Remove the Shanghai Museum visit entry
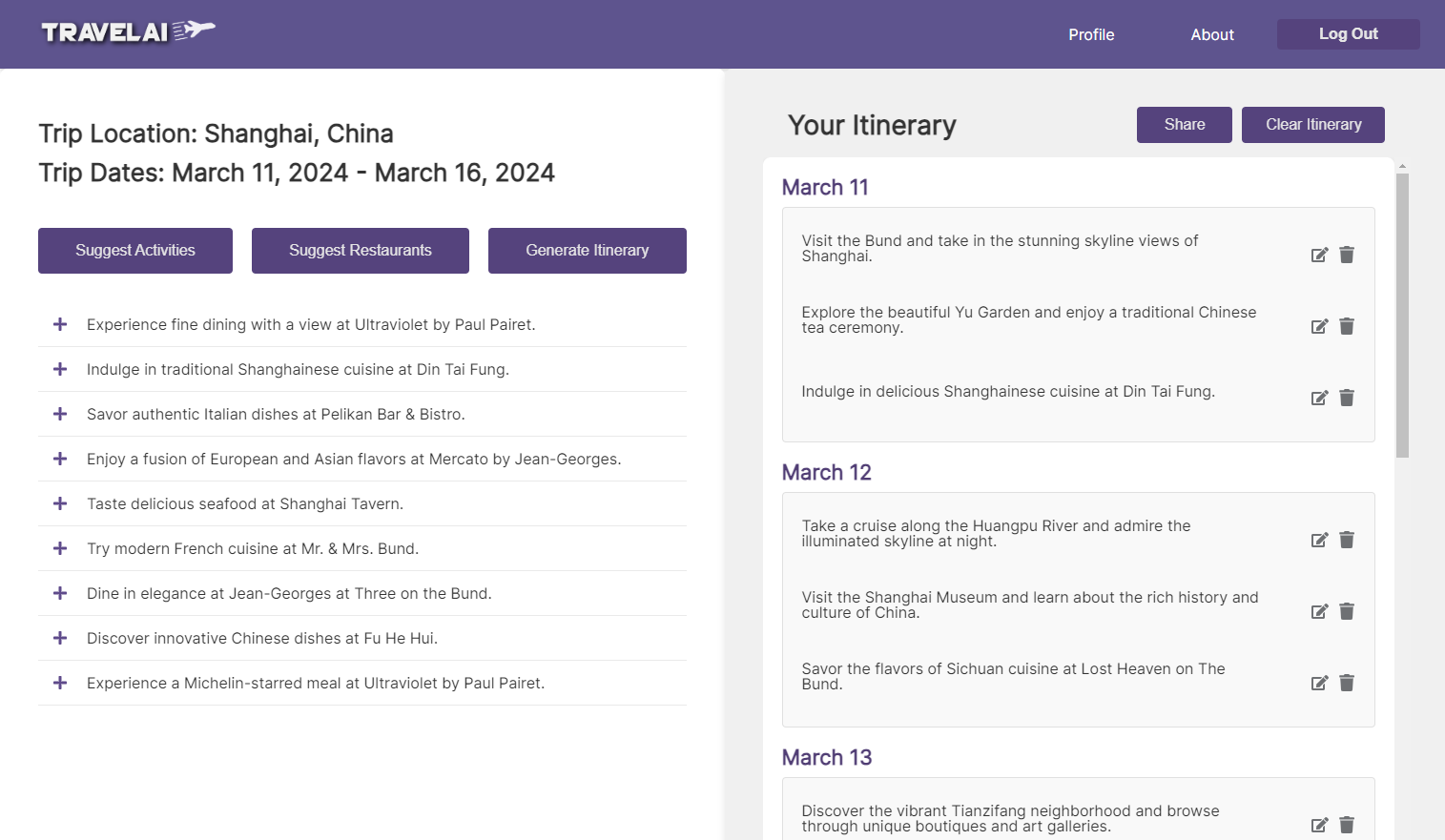 click(x=1347, y=611)
